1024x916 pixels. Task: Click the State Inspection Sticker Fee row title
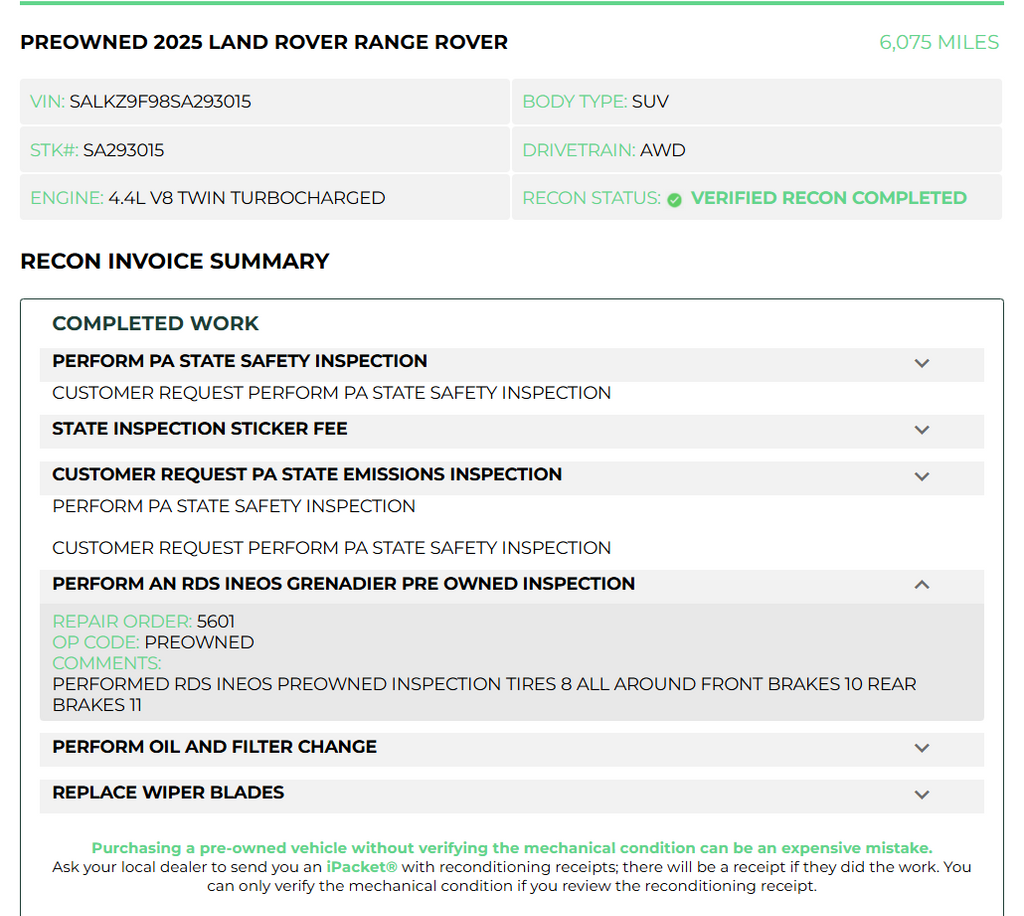(200, 429)
